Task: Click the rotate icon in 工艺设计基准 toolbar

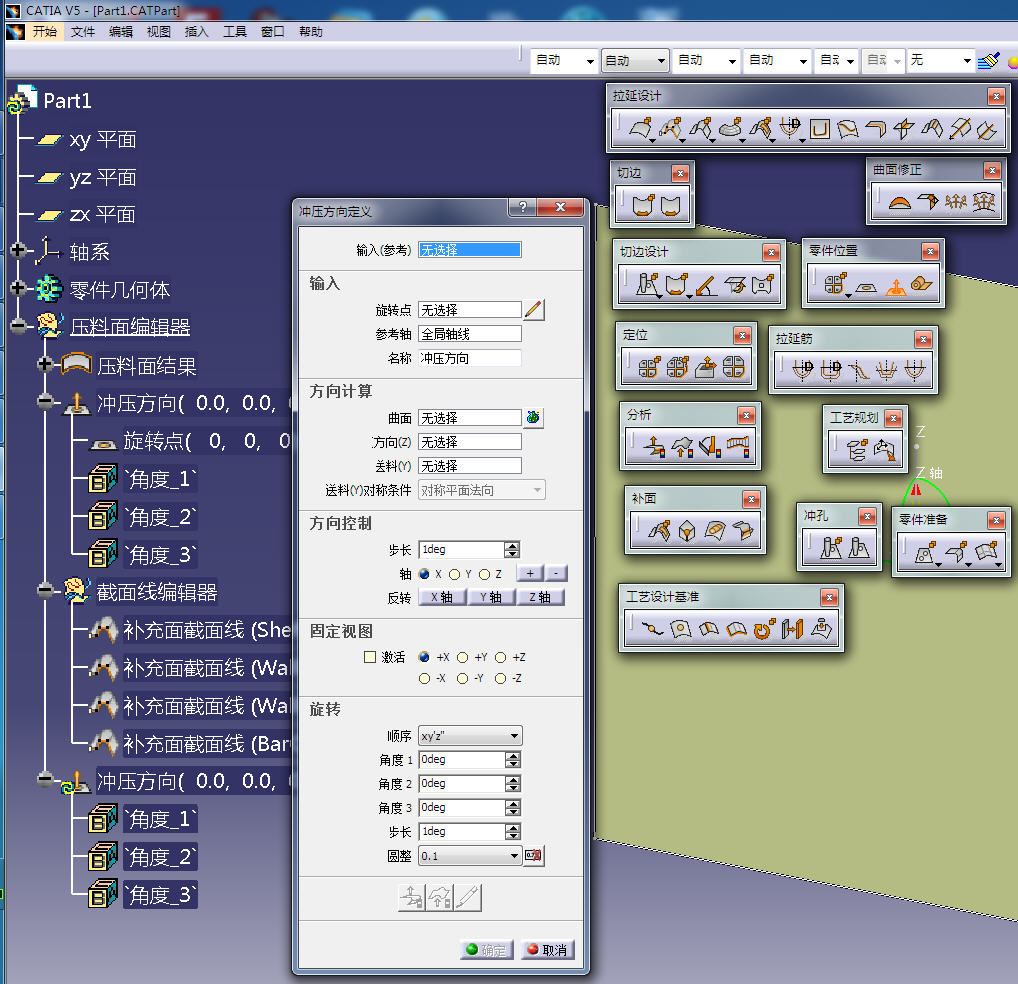Action: click(764, 628)
